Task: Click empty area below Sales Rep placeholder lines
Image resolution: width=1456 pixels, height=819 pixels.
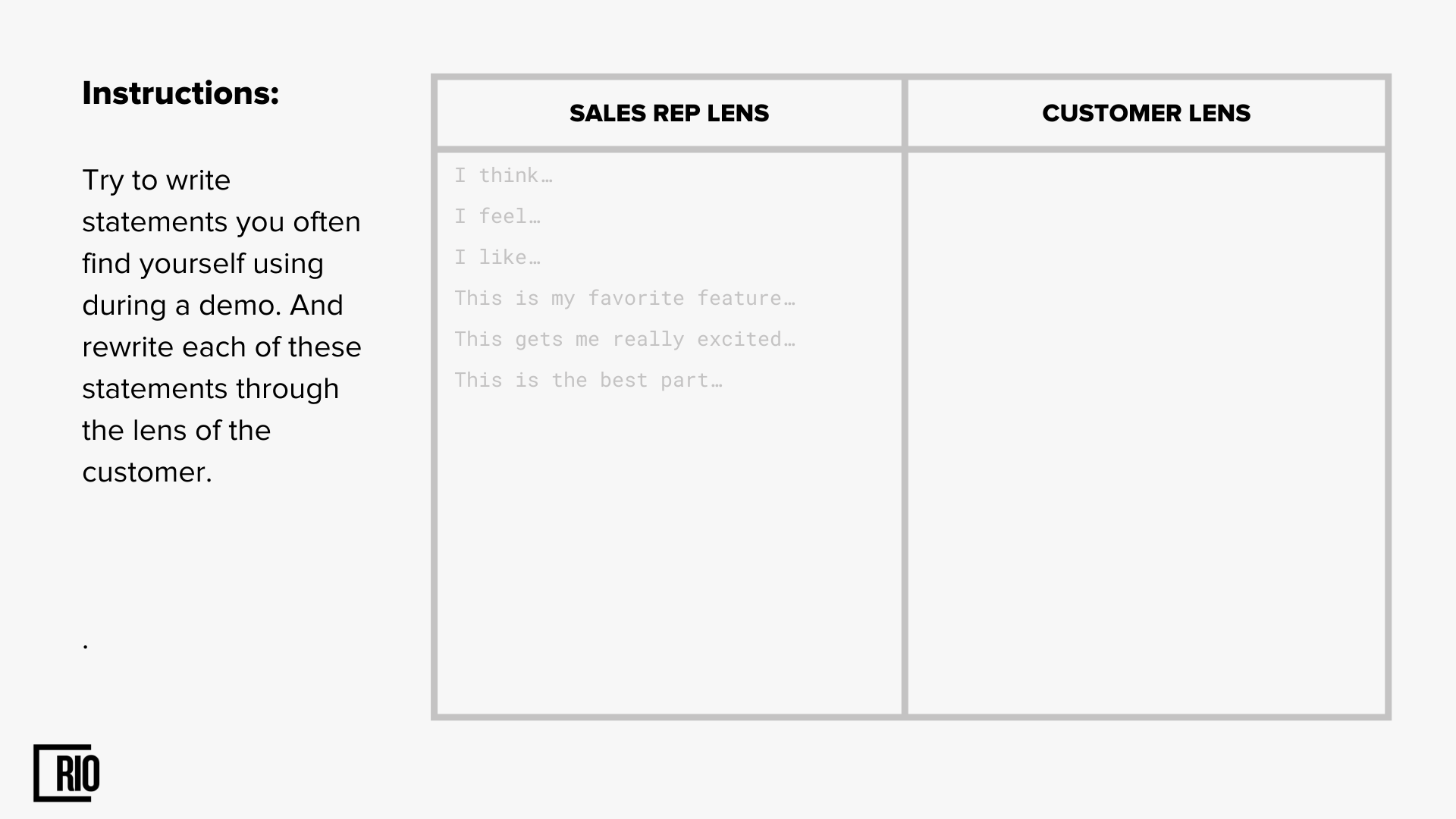Action: pos(669,554)
